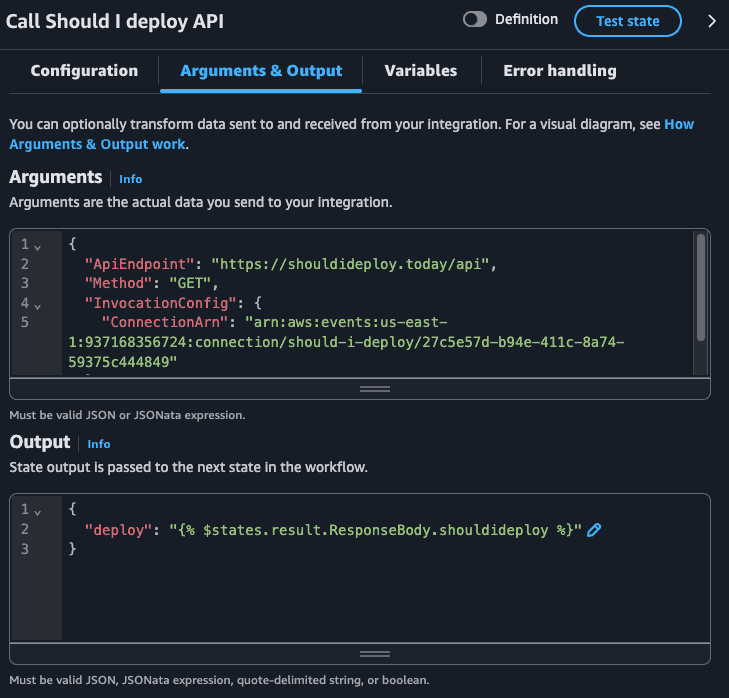Switch to the Configuration tab
The width and height of the screenshot is (729, 698).
point(84,71)
